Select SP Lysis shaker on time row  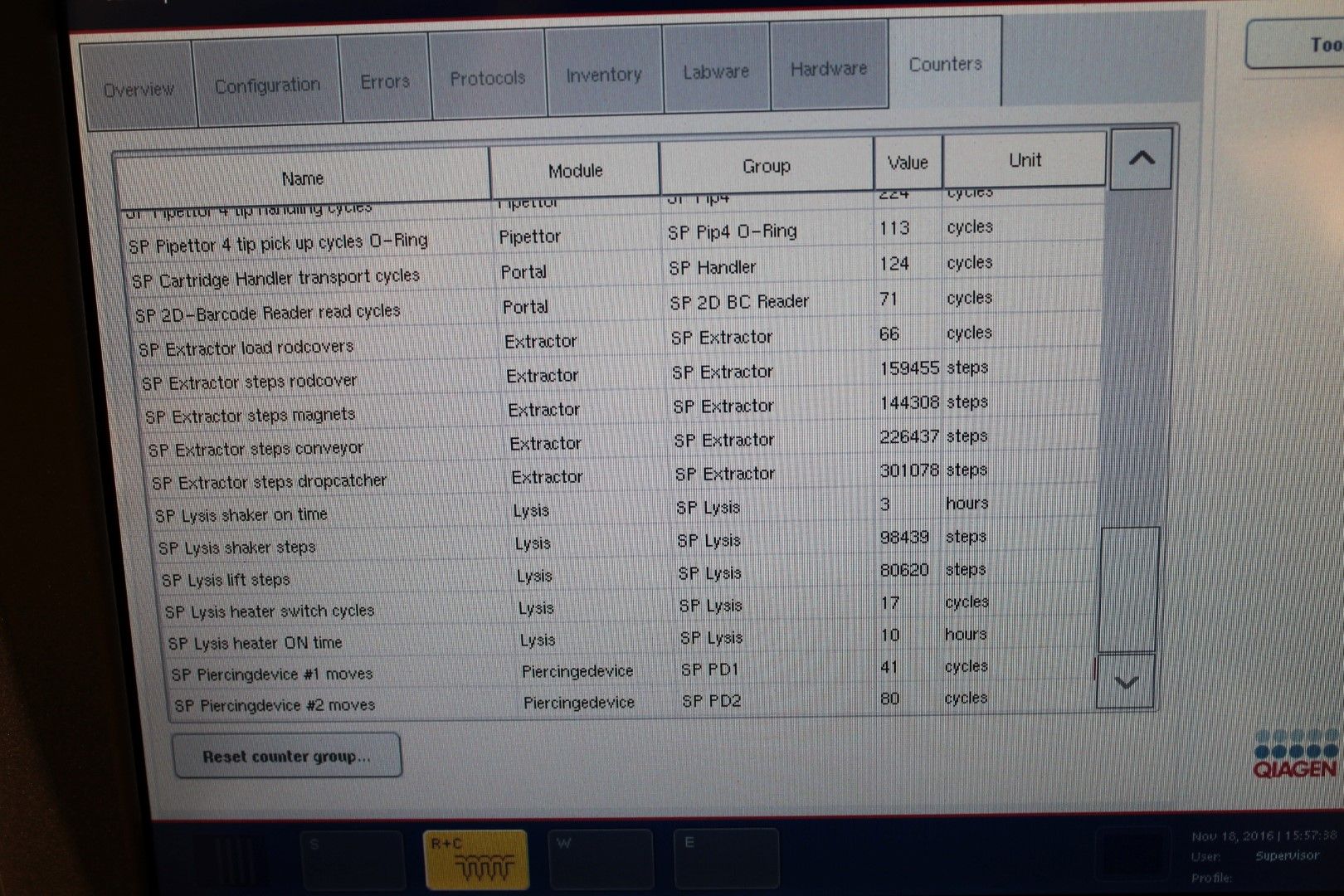pos(627,509)
